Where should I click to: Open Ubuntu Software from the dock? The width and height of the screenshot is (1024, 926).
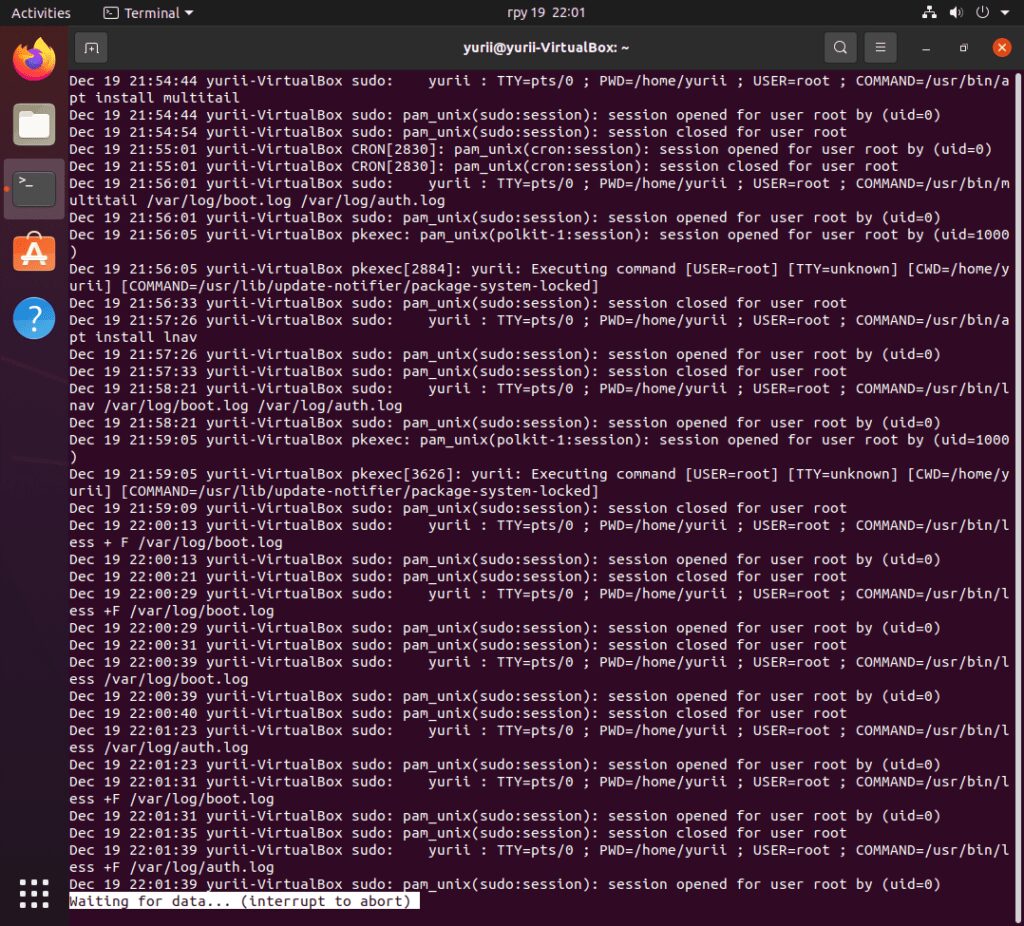[x=34, y=253]
